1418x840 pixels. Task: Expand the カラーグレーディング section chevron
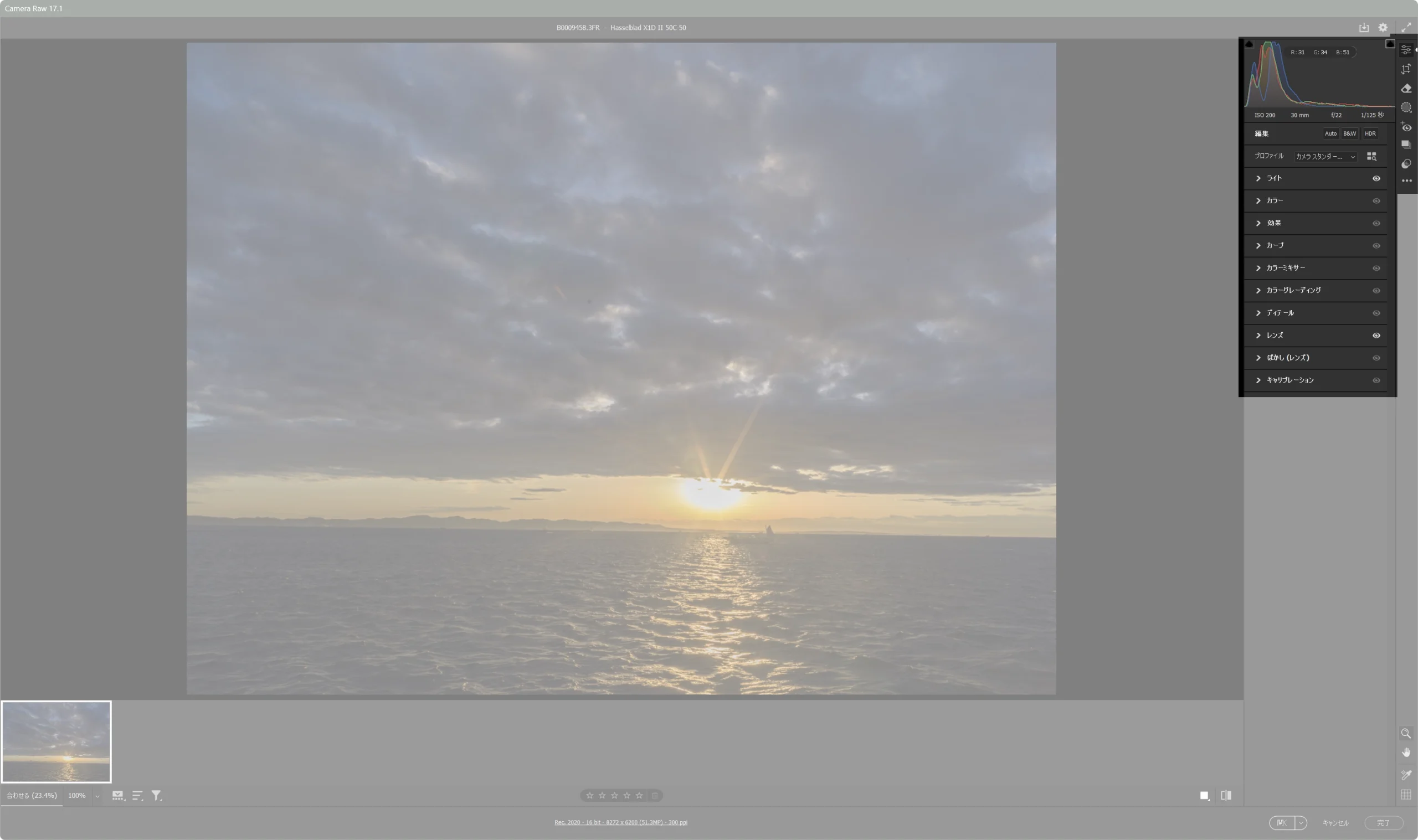click(x=1258, y=290)
